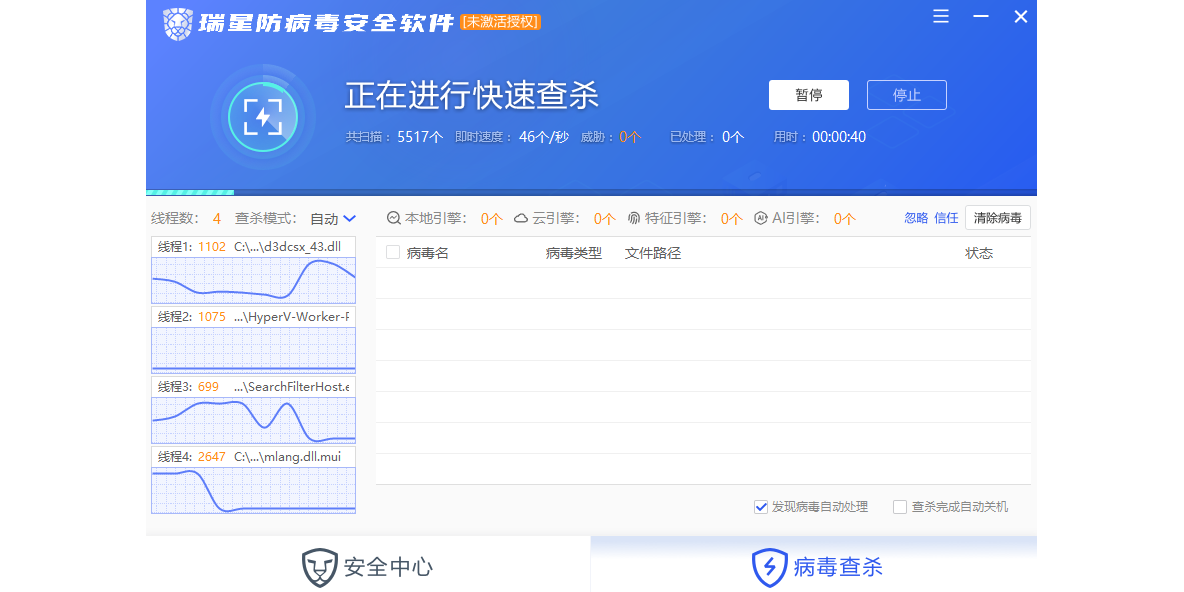Click the 文件路径 column header
The width and height of the screenshot is (1184, 592).
[x=653, y=253]
